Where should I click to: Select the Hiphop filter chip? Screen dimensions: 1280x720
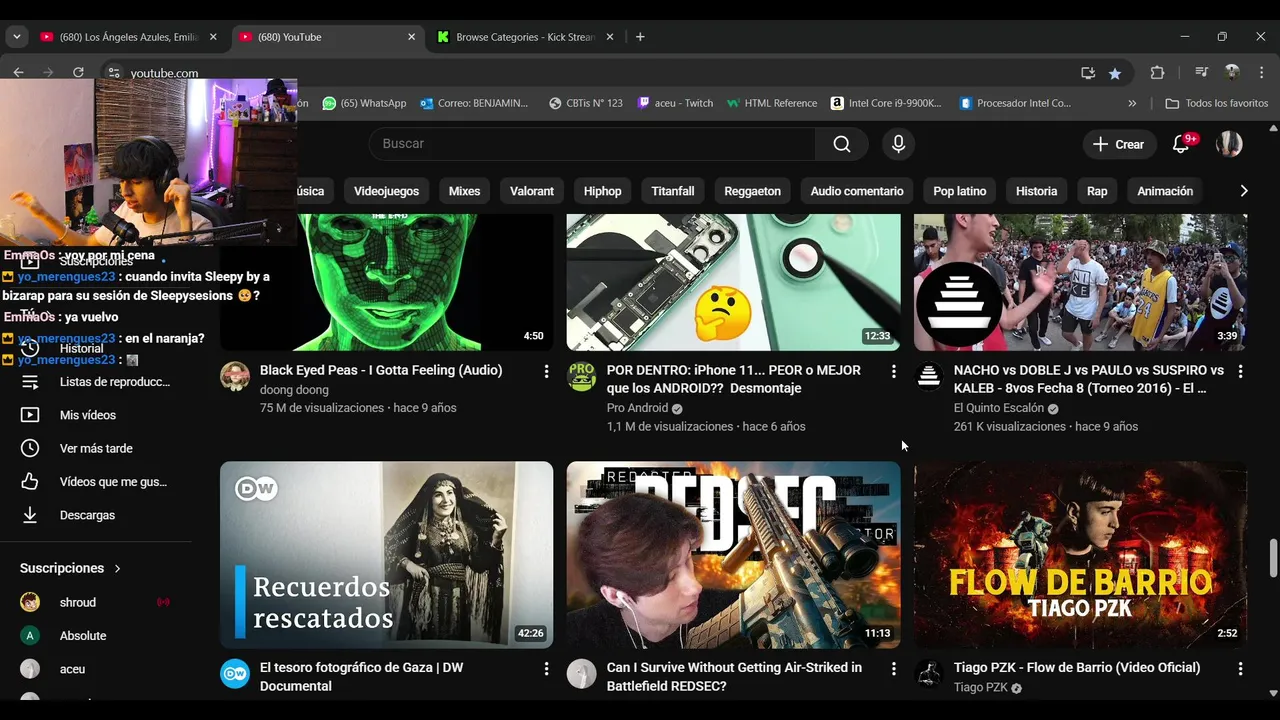click(x=602, y=191)
